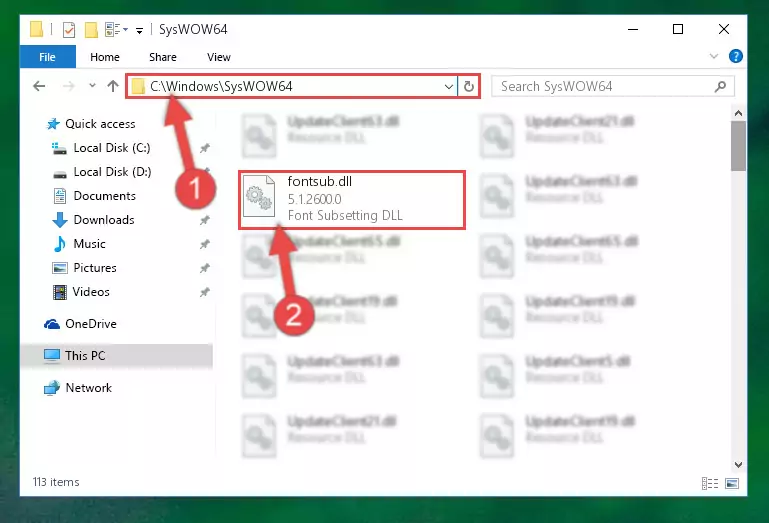Viewport: 769px width, 523px height.
Task: Open the Explorer help icon
Action: 736,56
